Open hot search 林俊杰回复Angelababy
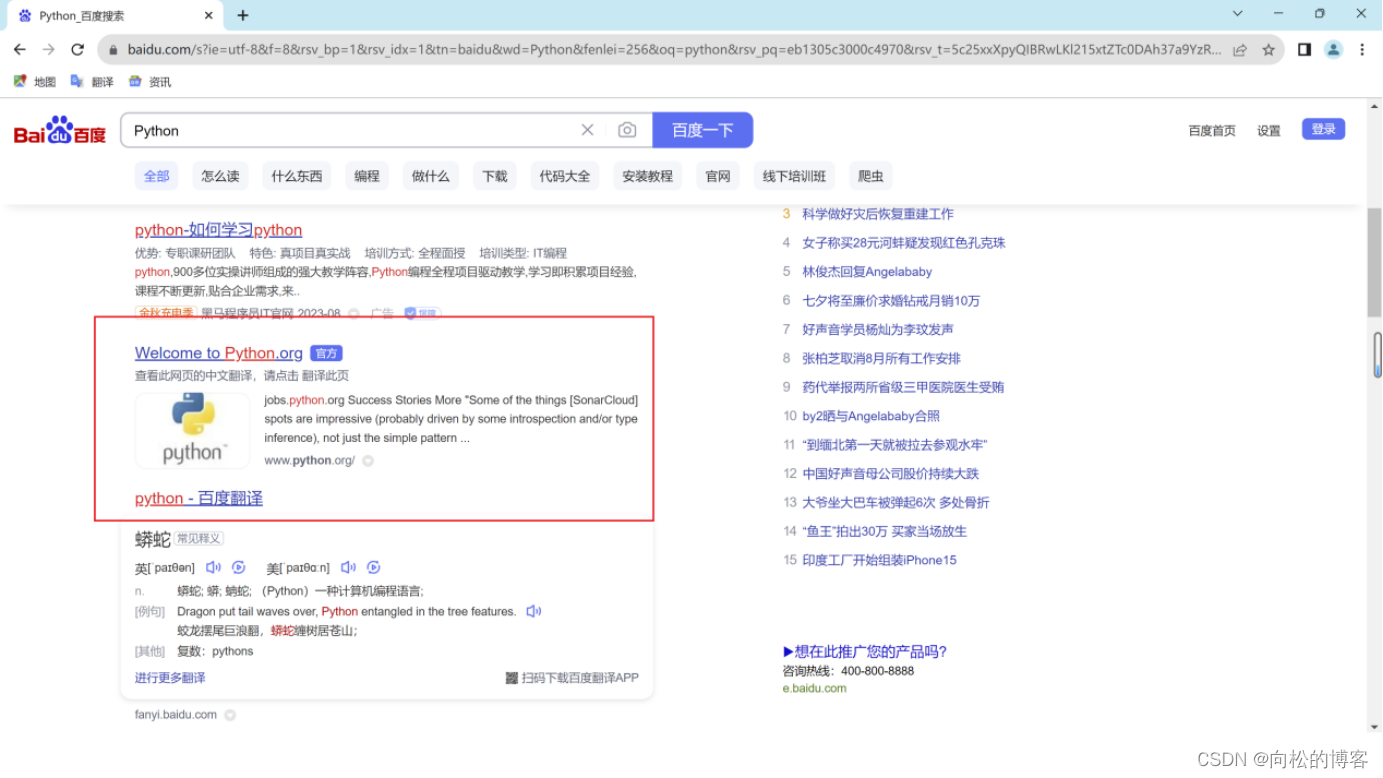The width and height of the screenshot is (1383, 778). click(867, 272)
